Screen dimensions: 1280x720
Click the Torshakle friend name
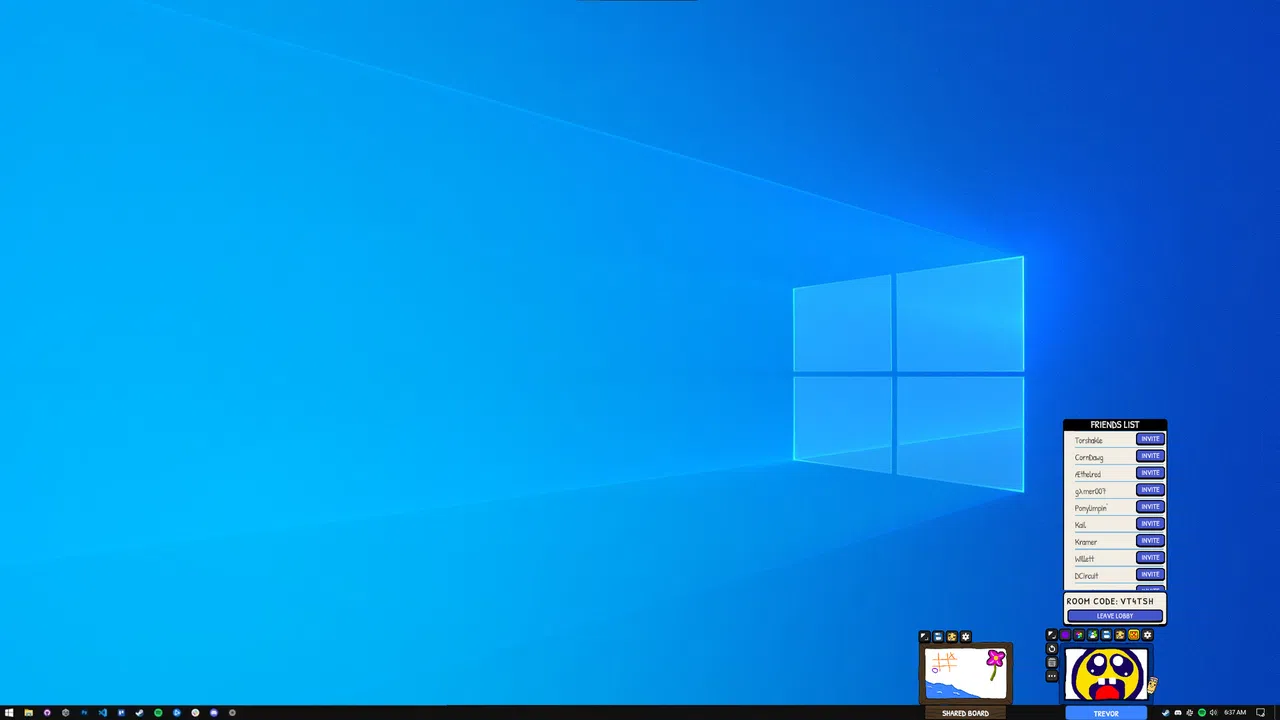coord(1088,440)
